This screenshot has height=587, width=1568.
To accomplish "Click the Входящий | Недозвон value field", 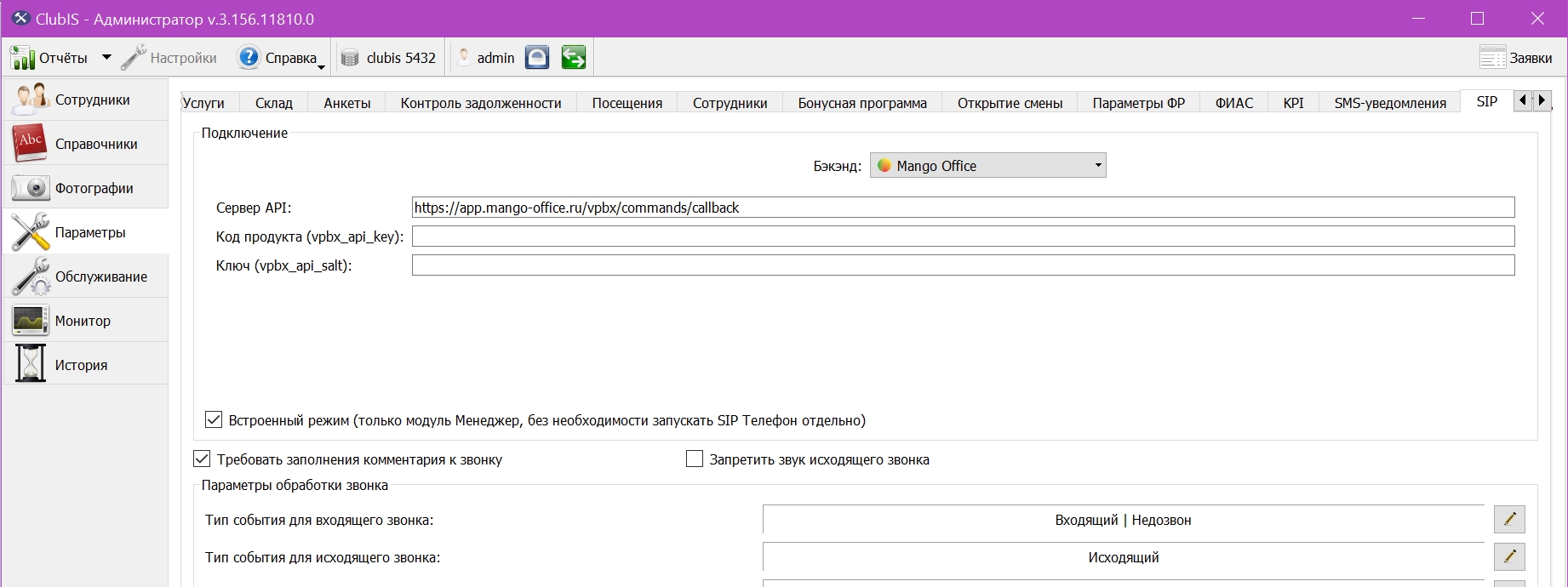I will 1124,520.
